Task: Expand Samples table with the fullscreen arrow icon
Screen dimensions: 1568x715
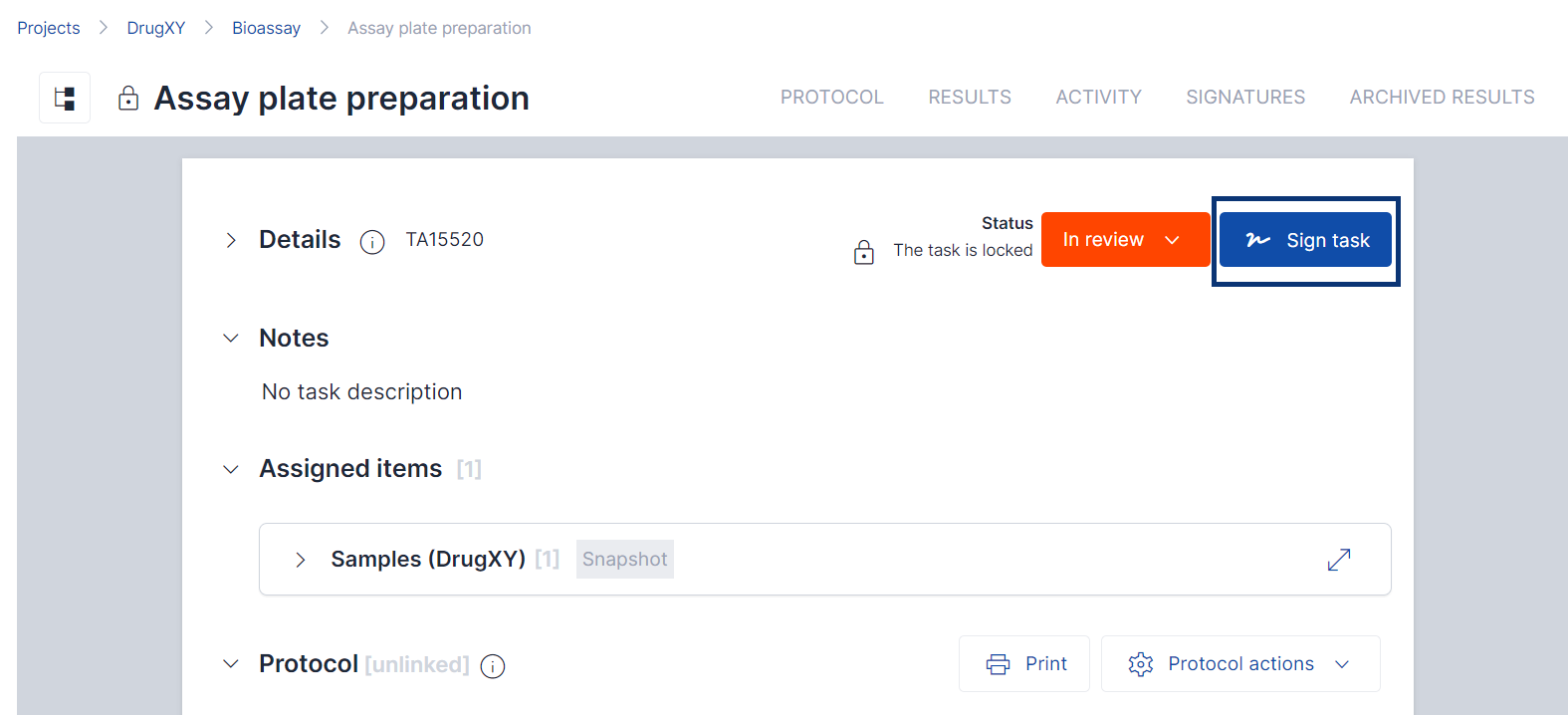Action: [x=1339, y=560]
